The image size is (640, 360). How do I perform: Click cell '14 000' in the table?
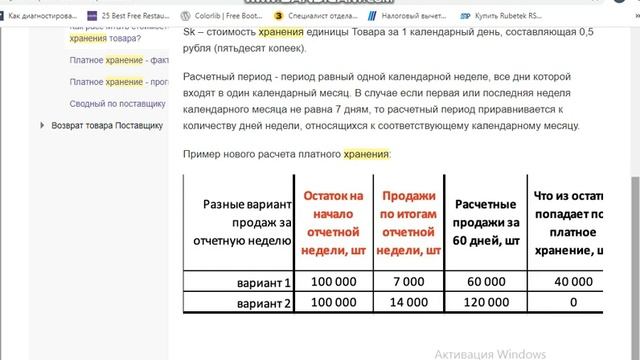coord(409,302)
